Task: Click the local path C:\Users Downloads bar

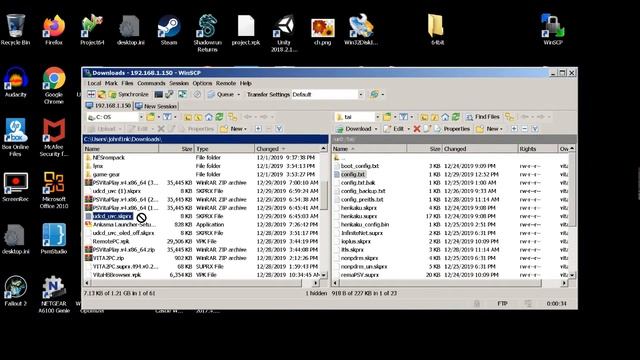Action: coord(205,140)
